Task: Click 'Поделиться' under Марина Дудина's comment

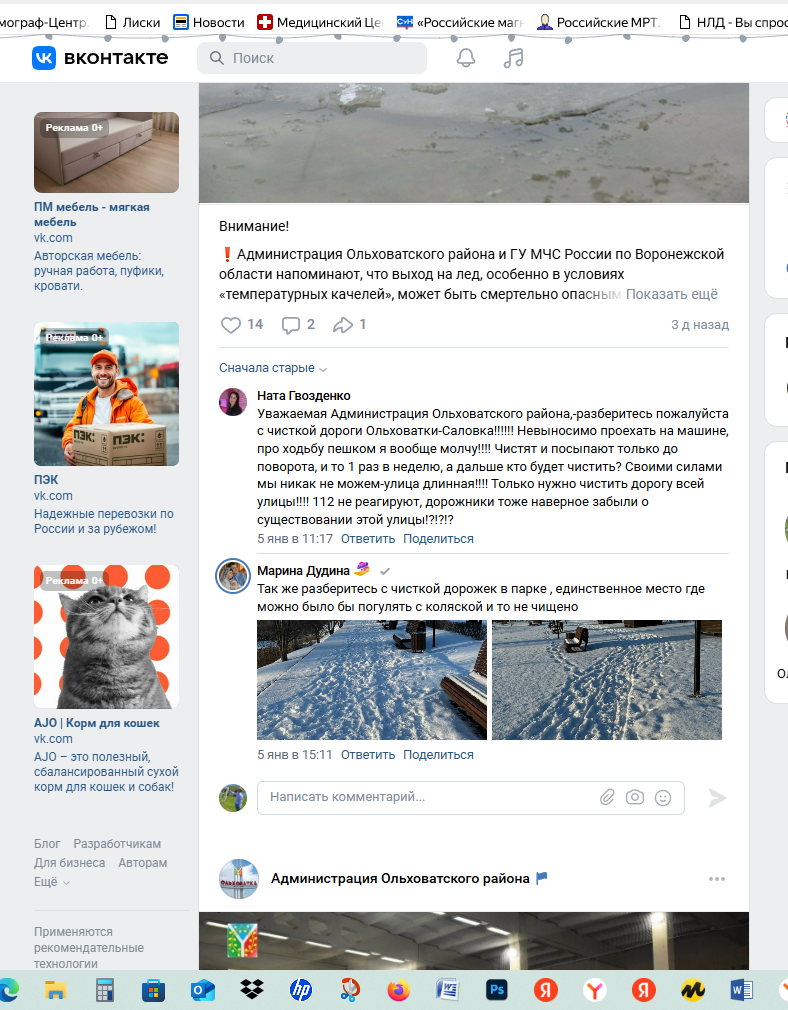Action: [x=438, y=754]
